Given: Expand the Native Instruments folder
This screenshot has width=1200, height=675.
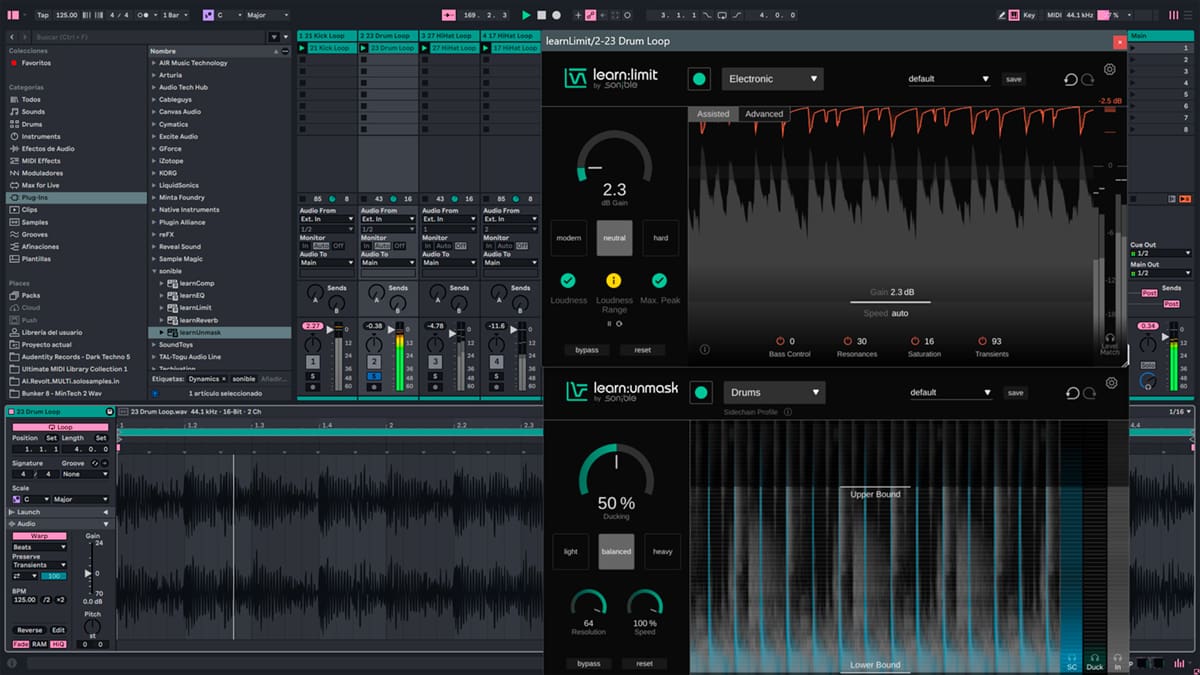Looking at the screenshot, I should click(x=154, y=210).
